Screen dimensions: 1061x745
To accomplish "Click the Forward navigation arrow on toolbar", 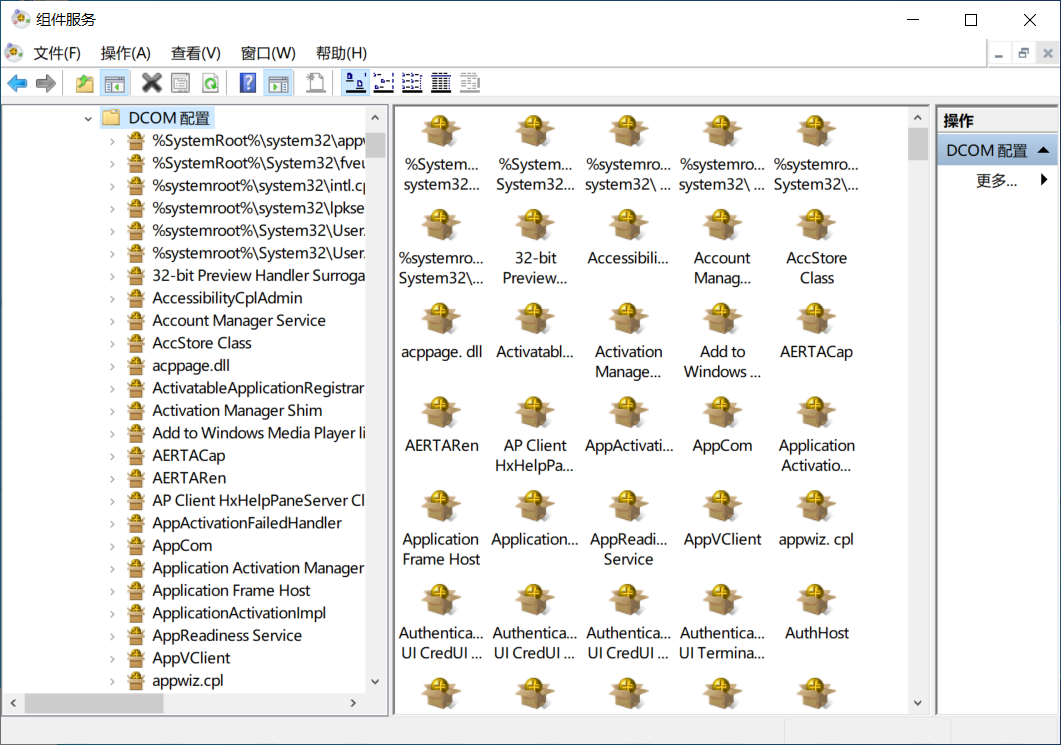I will (x=46, y=83).
